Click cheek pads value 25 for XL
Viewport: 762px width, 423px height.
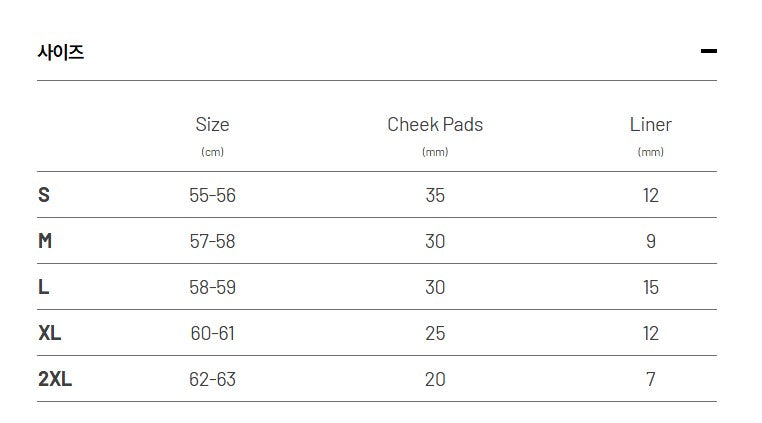tap(435, 333)
